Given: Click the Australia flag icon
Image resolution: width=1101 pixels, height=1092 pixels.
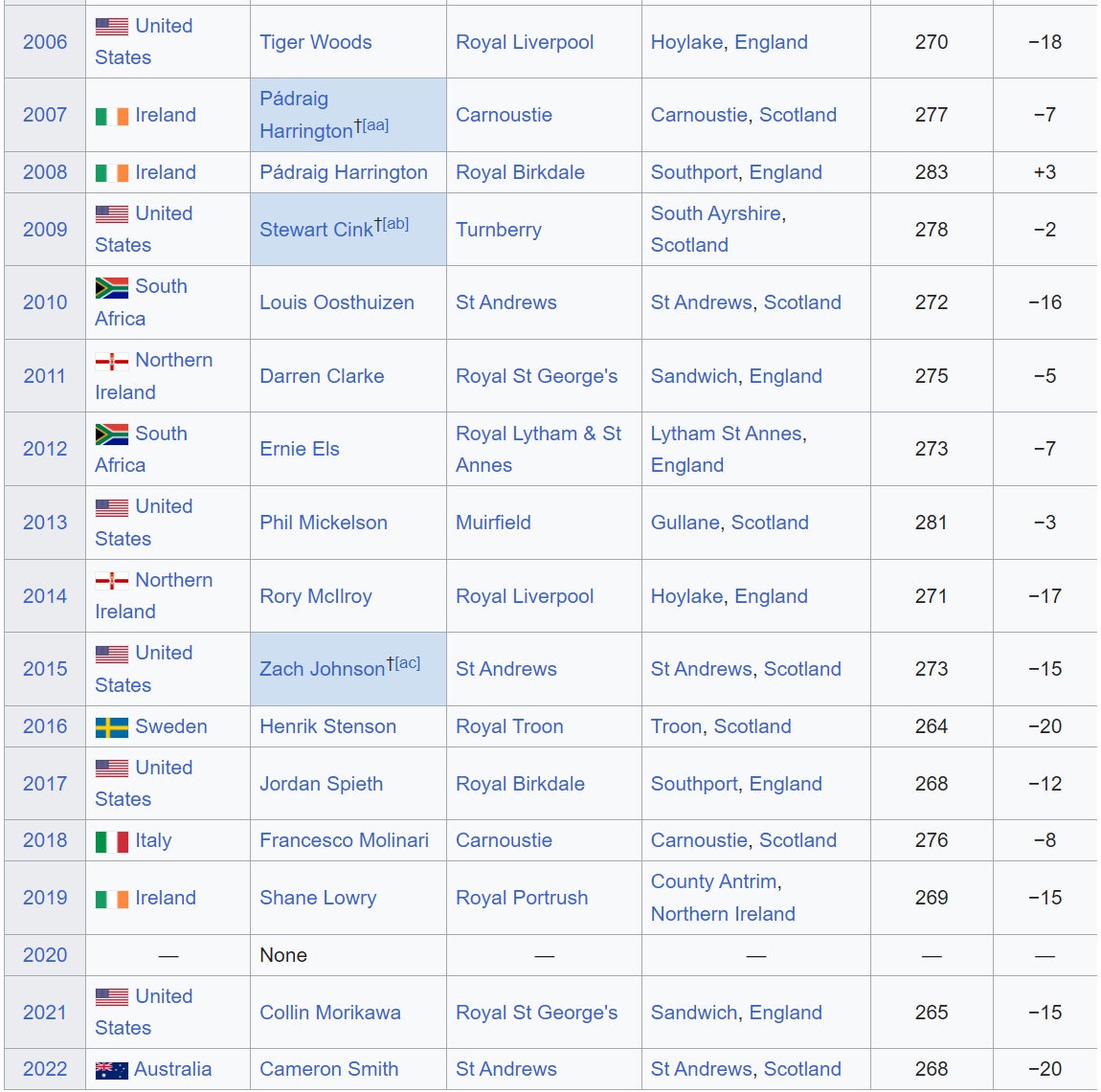Looking at the screenshot, I should click(112, 1070).
